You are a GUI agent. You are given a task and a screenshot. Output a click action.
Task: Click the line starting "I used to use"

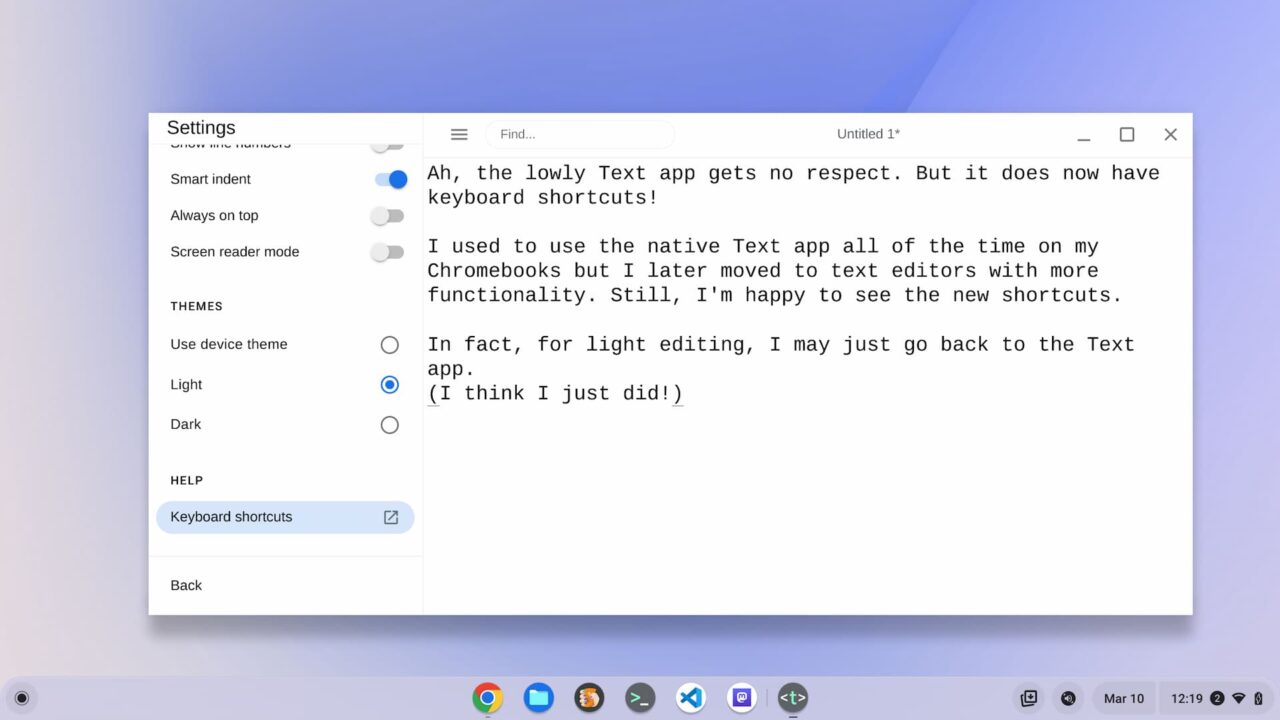(763, 246)
